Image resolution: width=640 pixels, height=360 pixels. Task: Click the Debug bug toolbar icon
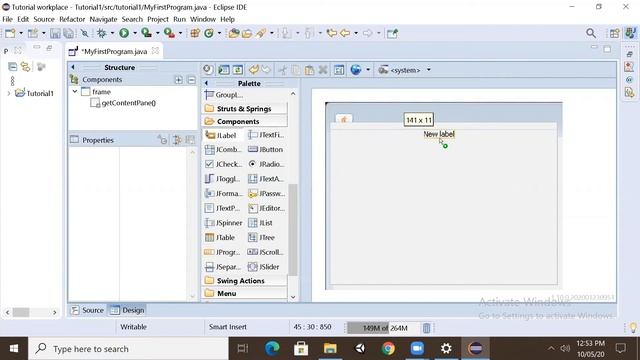(101, 33)
